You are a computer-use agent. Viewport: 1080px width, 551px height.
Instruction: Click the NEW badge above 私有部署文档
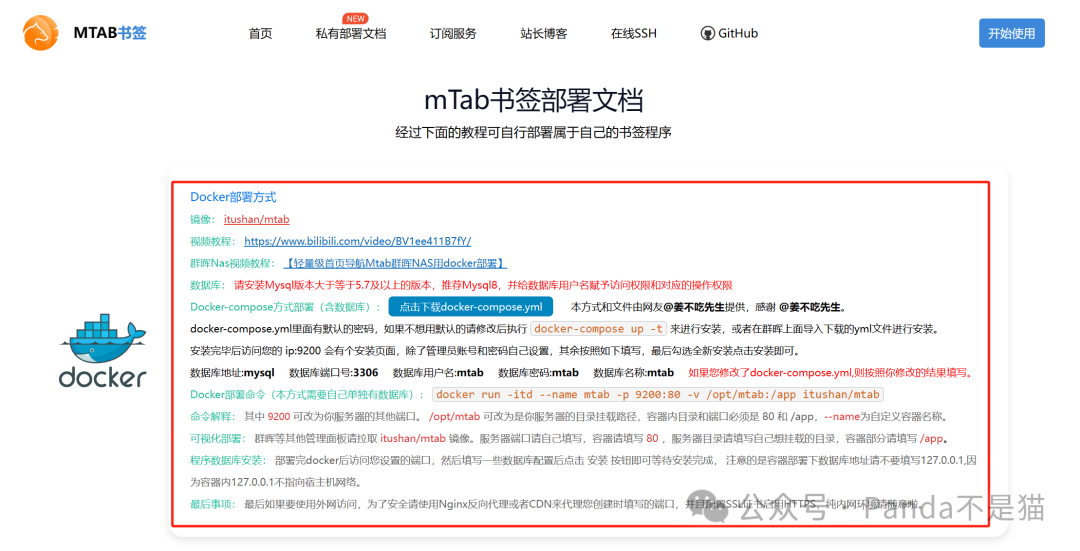[355, 19]
